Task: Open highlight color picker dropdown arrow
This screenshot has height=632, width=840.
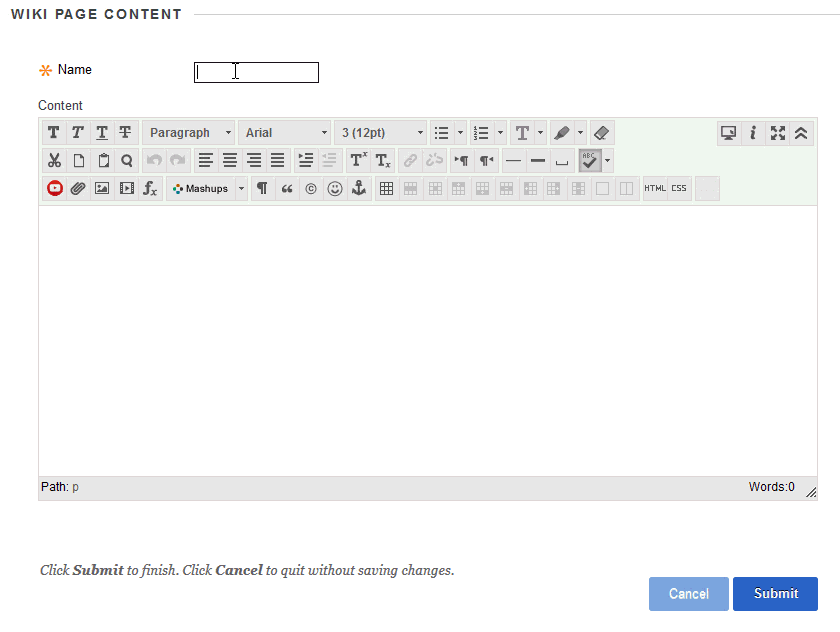Action: pyautogui.click(x=580, y=132)
